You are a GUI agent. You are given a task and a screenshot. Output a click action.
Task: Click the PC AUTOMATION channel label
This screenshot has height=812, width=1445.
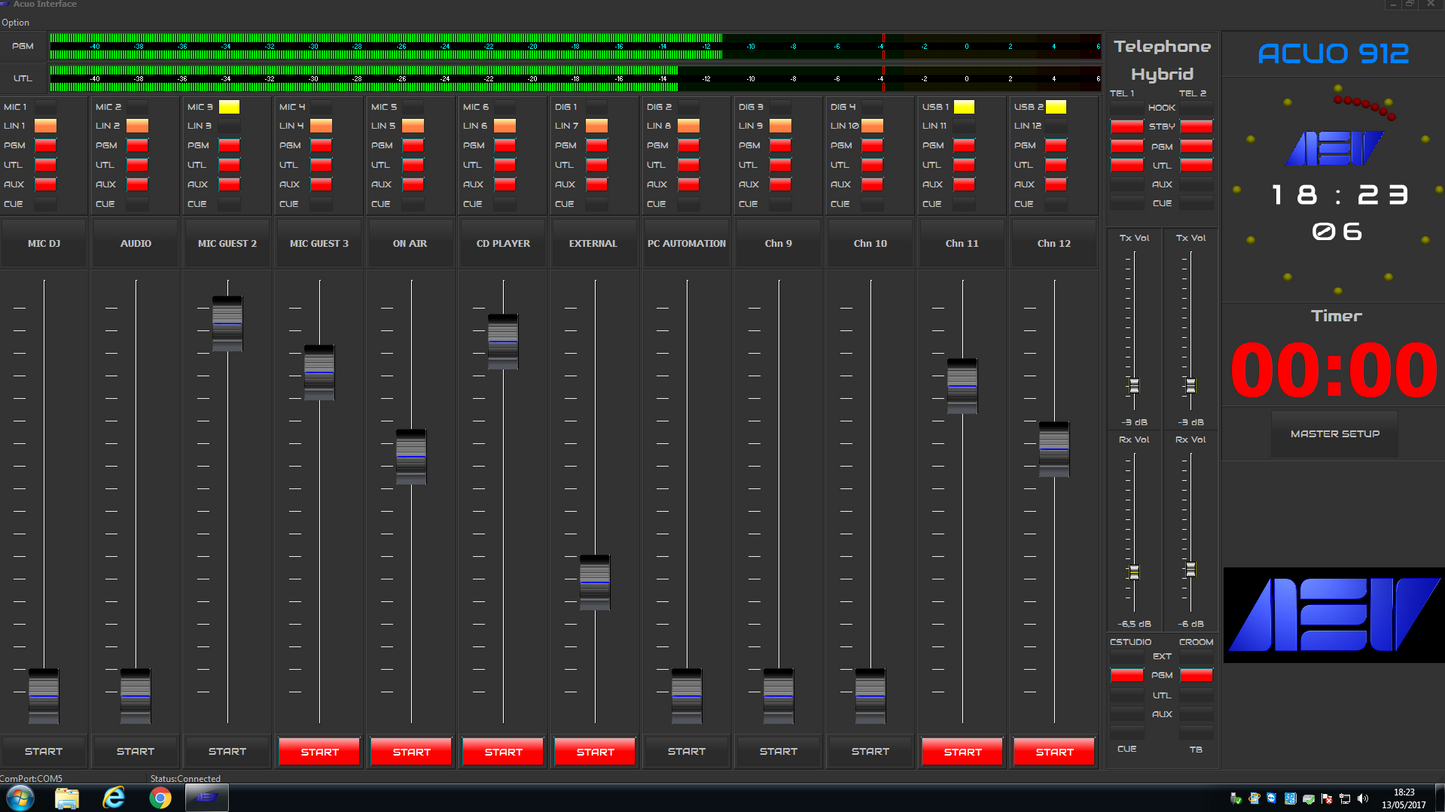click(686, 244)
